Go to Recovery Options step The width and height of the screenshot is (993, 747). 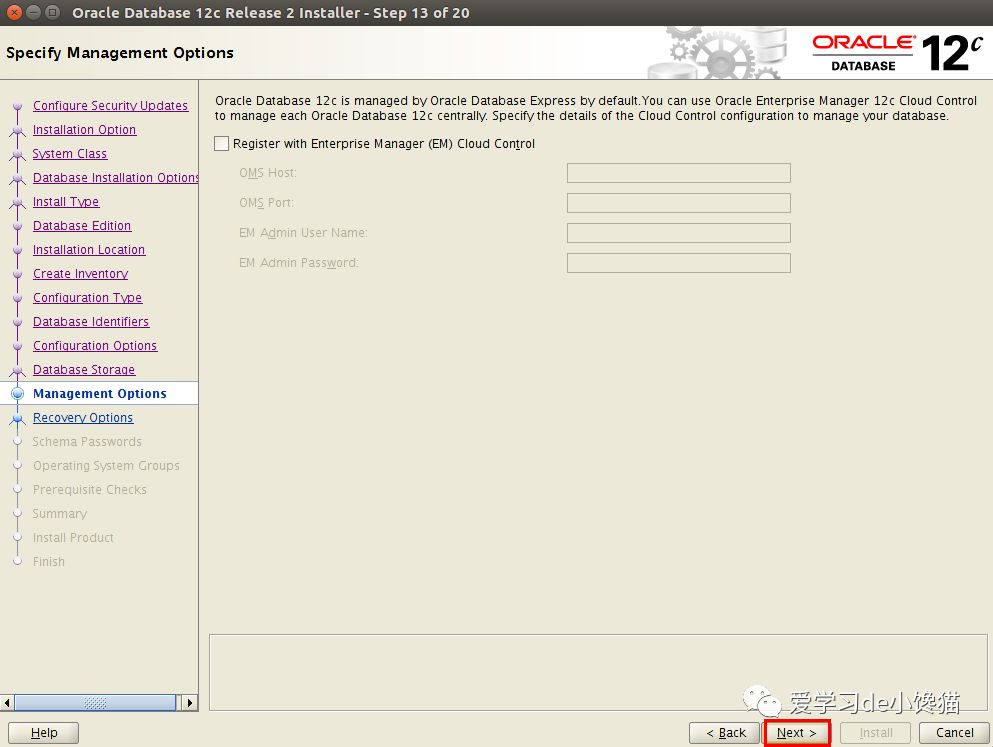coord(83,418)
